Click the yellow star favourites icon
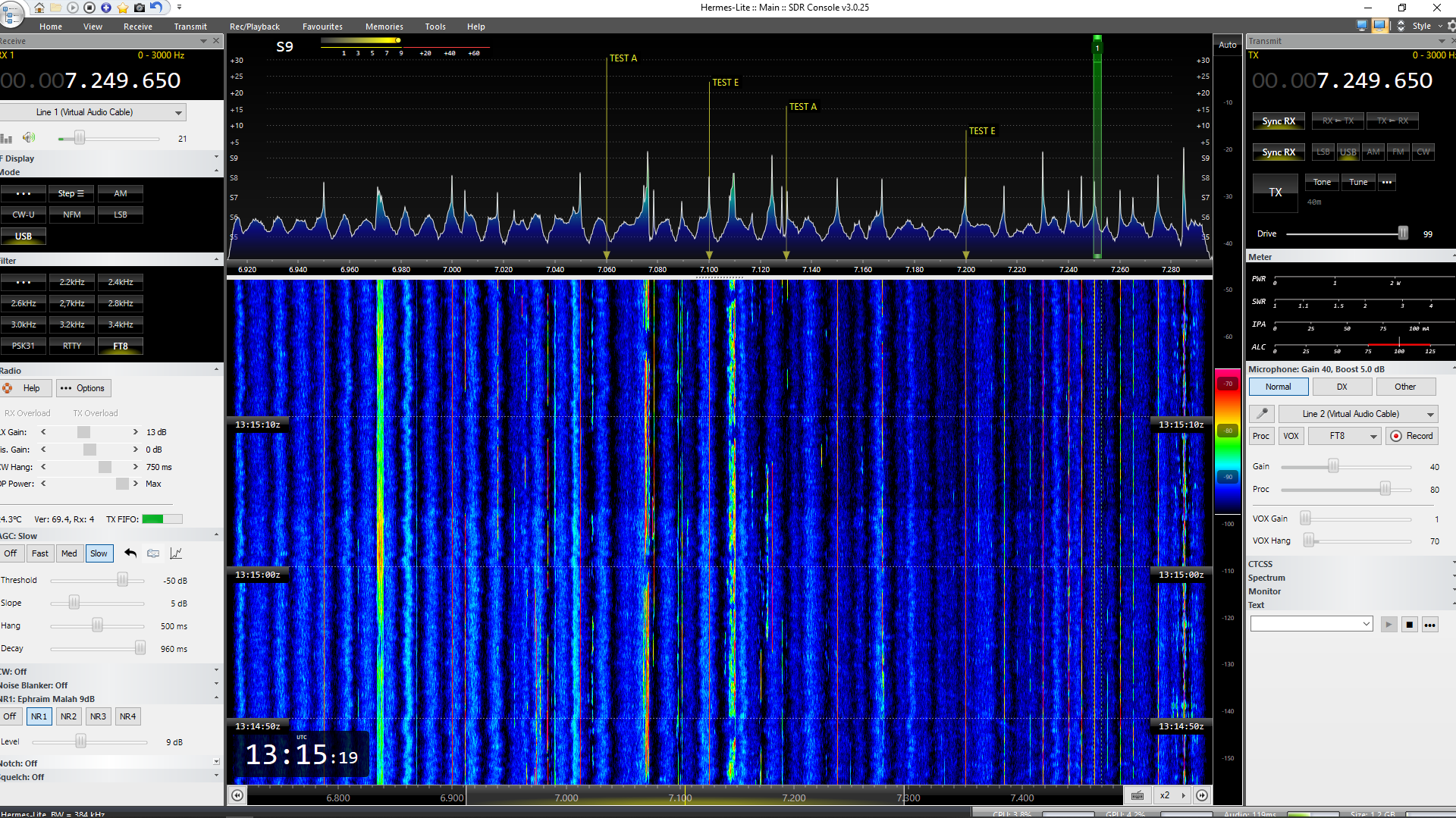 123,8
